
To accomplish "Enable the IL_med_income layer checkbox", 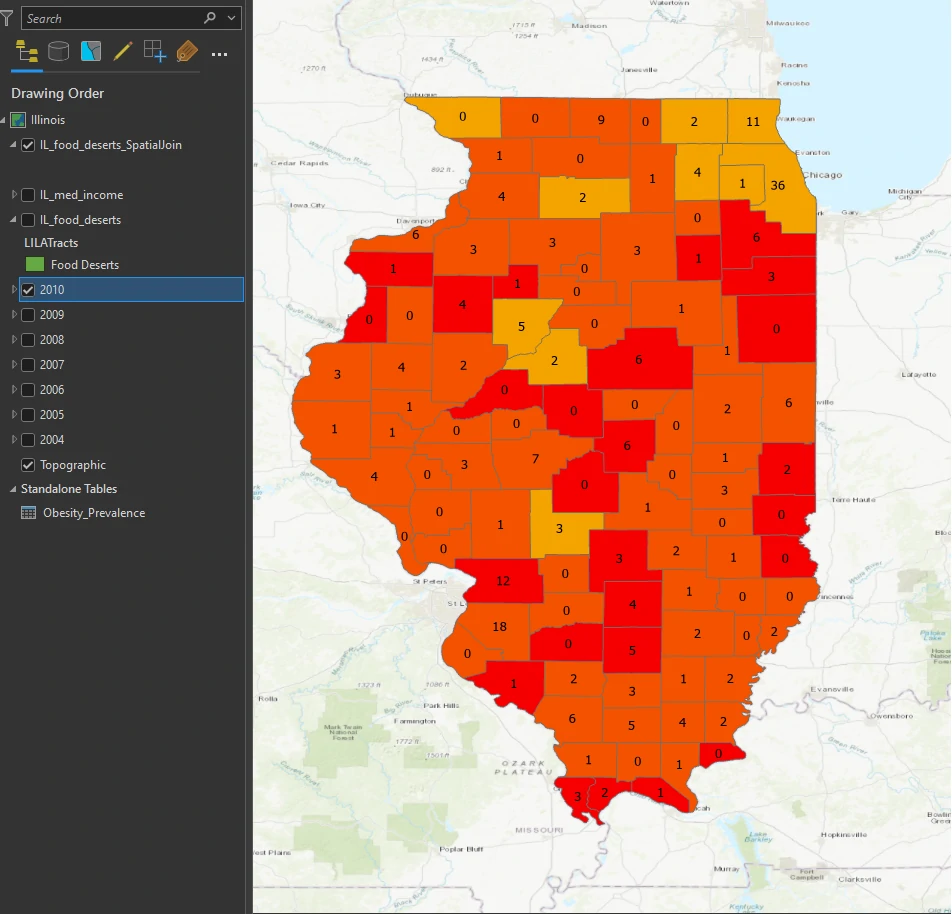I will pyautogui.click(x=28, y=195).
